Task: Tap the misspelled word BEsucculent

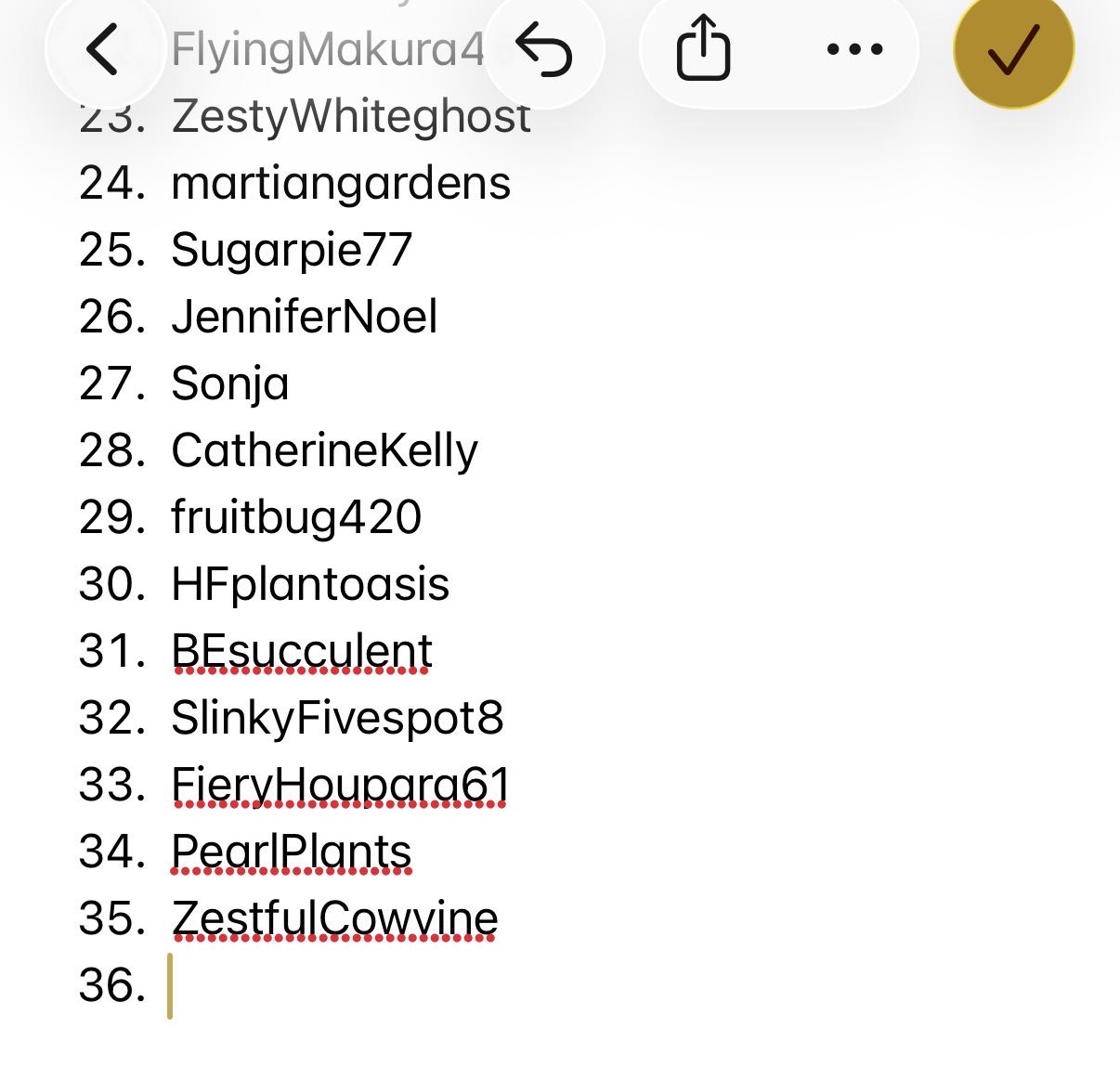Action: (x=302, y=651)
